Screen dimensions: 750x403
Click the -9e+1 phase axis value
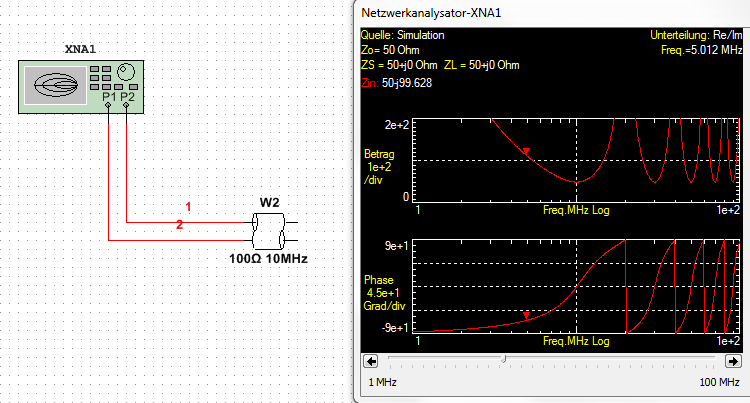tap(395, 328)
